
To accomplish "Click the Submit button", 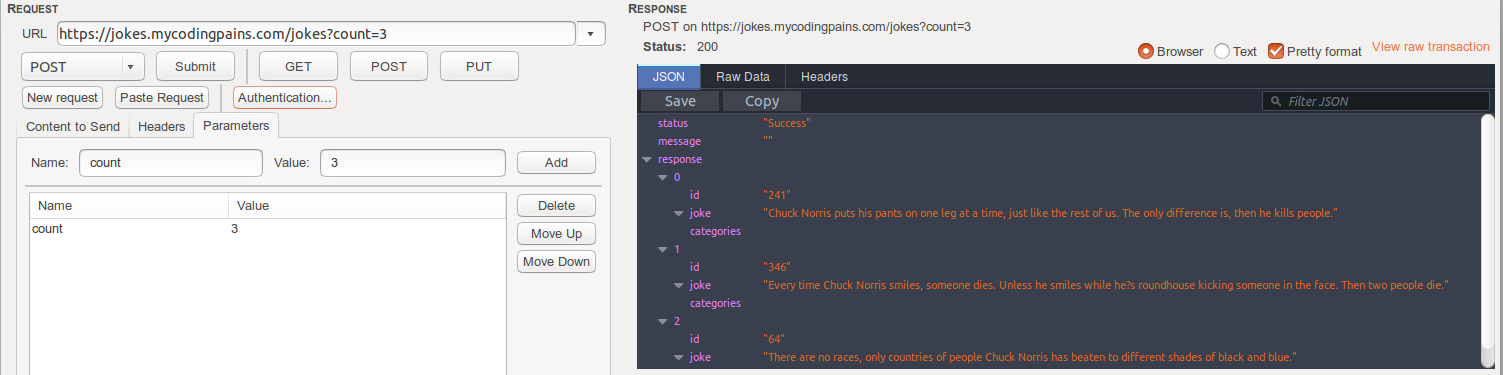I will (x=195, y=66).
